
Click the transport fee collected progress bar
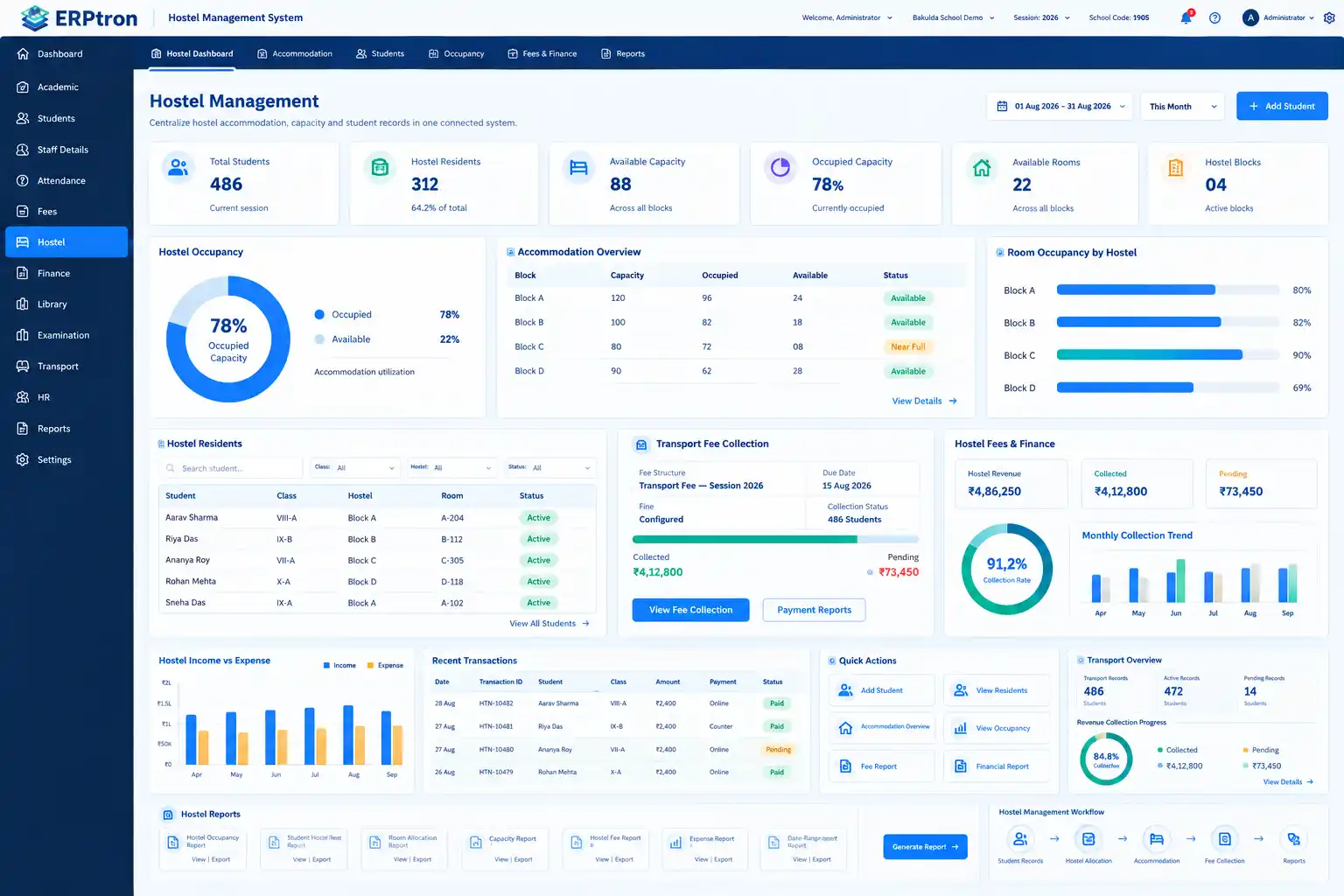click(x=776, y=540)
